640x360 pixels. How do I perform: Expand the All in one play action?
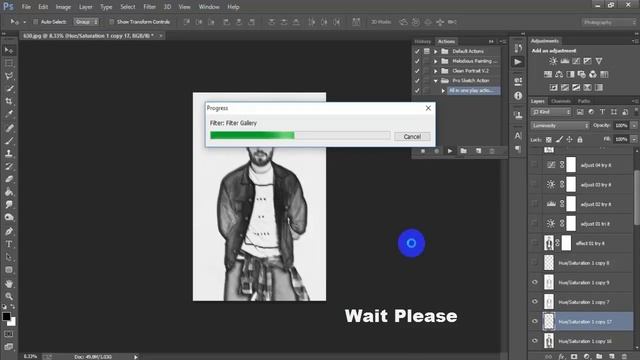click(443, 91)
